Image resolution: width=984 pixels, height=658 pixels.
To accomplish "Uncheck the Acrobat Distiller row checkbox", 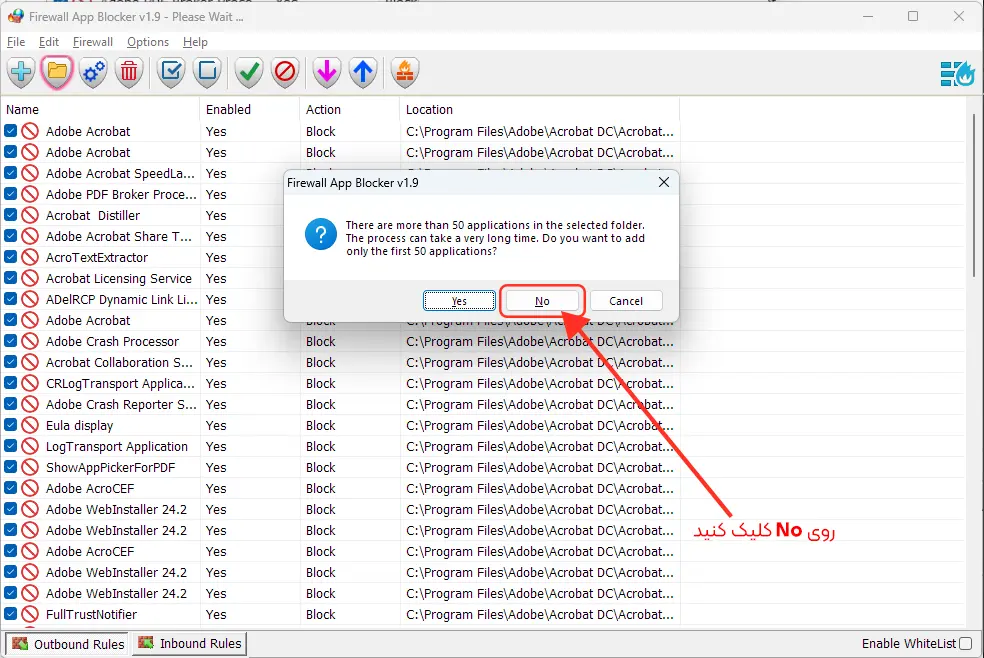I will pyautogui.click(x=11, y=215).
